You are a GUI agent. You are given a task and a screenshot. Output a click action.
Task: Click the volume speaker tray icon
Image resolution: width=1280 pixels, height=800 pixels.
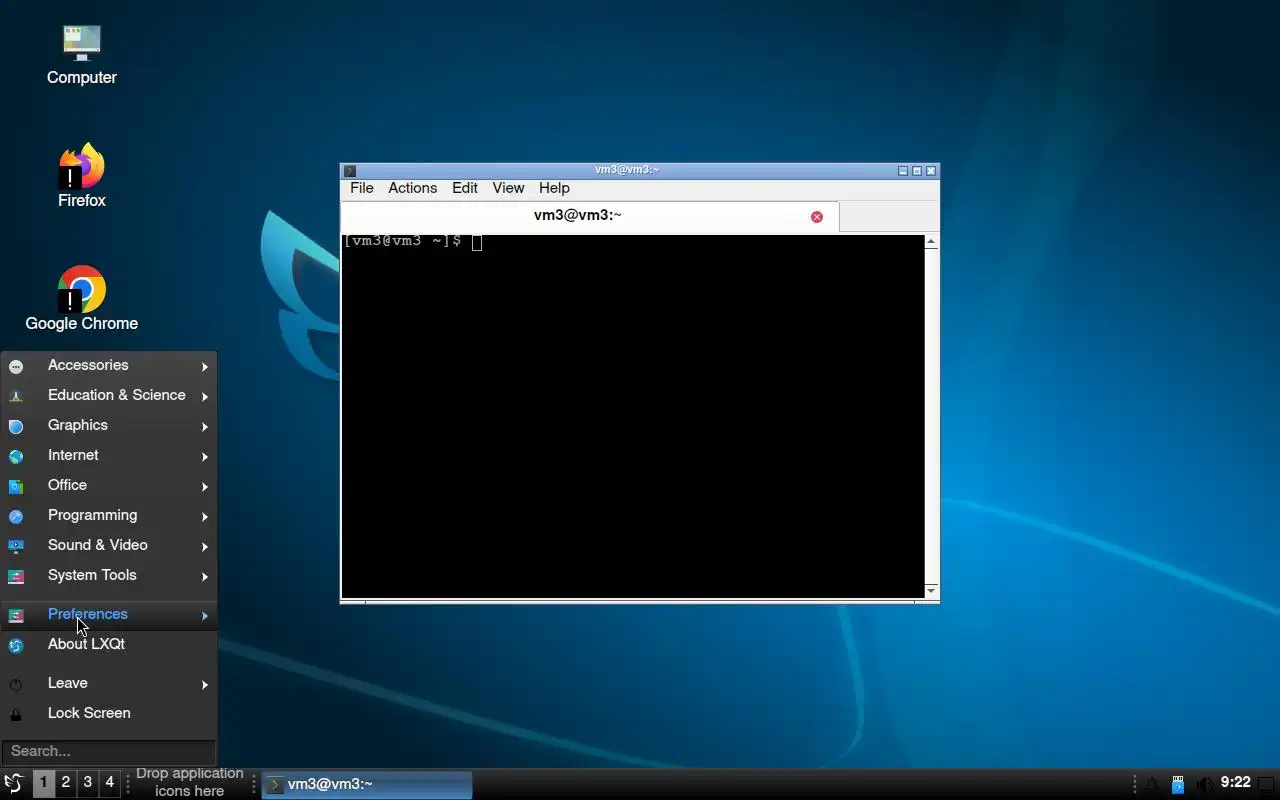(1204, 784)
